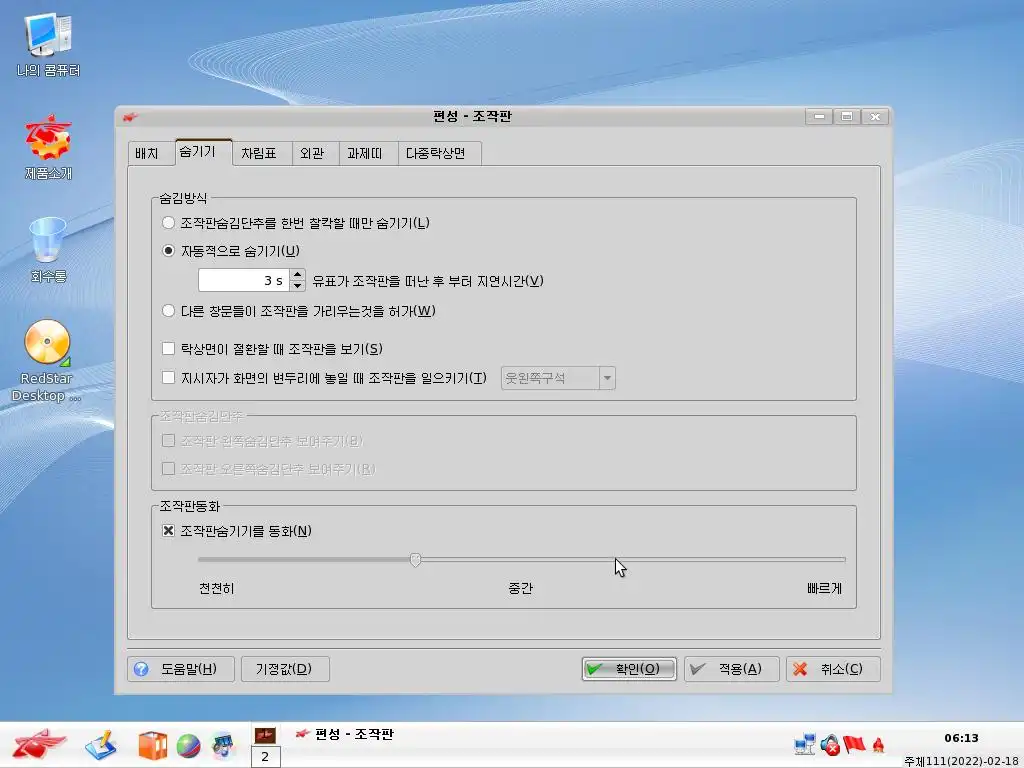This screenshot has width=1024, height=768.
Task: Toggle right panel hide button checkbox (R)
Action: tap(168, 469)
